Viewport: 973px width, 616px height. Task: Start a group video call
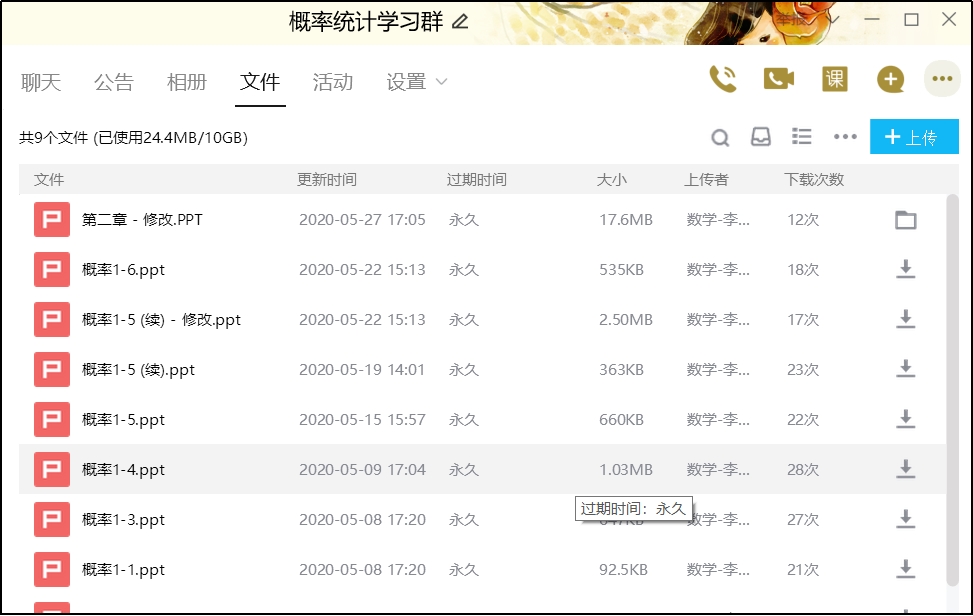tap(778, 79)
